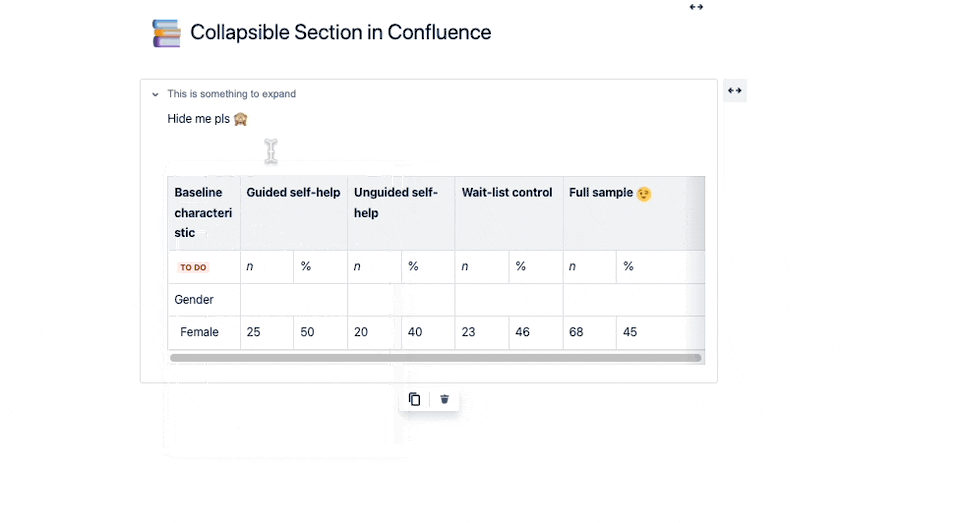Click the 'Hide me pls' text line
The height and width of the screenshot is (523, 960).
point(198,119)
